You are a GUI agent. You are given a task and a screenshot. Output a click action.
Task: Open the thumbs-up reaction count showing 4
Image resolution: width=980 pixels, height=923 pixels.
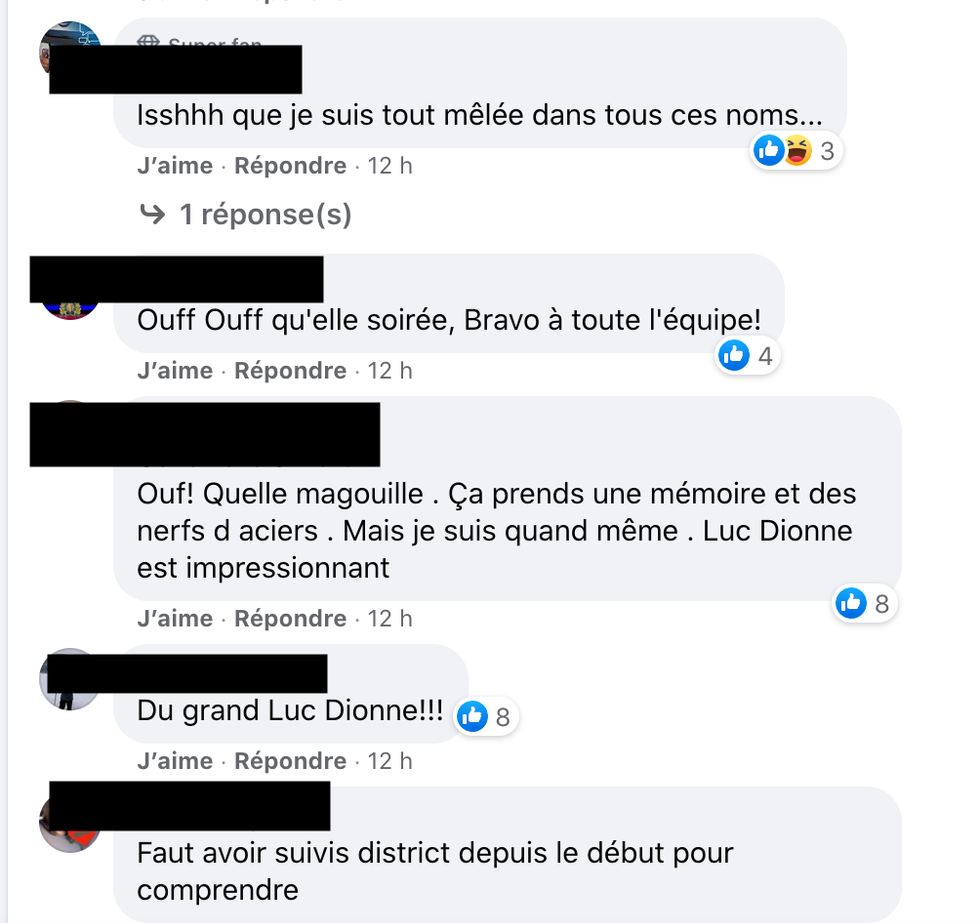tap(746, 356)
